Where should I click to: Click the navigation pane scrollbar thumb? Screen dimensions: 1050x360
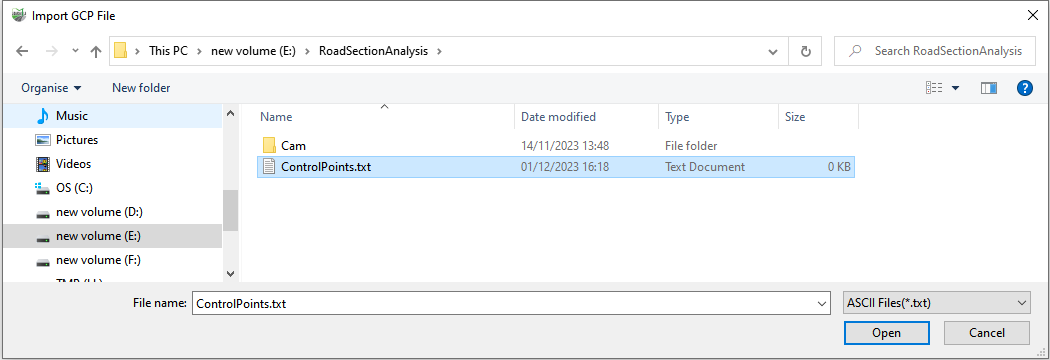click(x=230, y=210)
